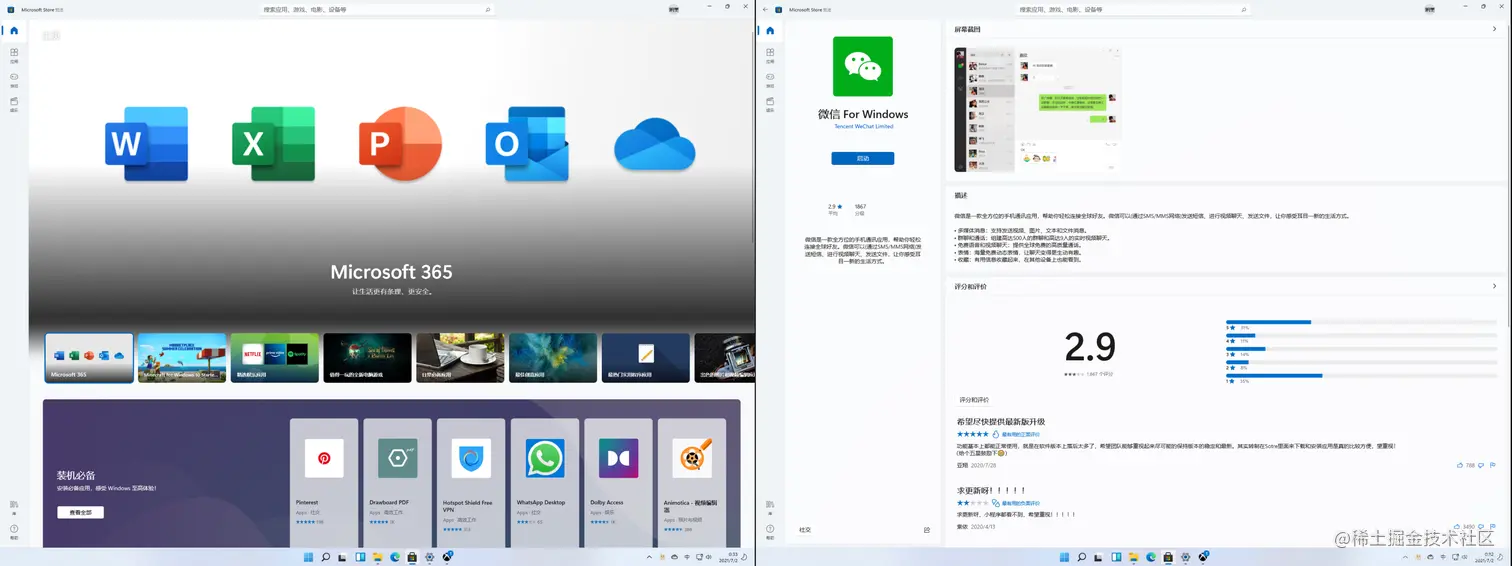Open the Animotica video editor card
1512x566 pixels.
(692, 482)
